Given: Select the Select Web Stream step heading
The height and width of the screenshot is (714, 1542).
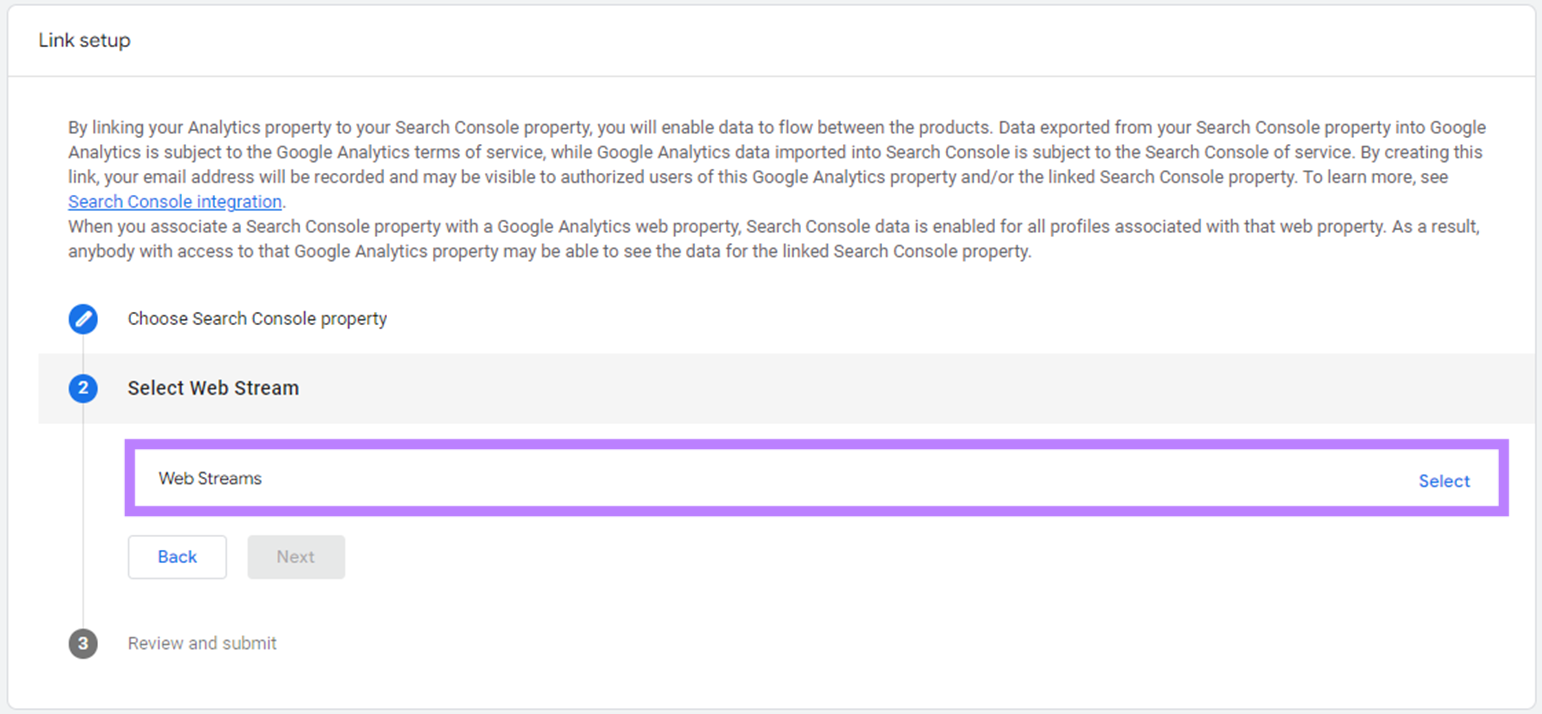Looking at the screenshot, I should tap(213, 388).
